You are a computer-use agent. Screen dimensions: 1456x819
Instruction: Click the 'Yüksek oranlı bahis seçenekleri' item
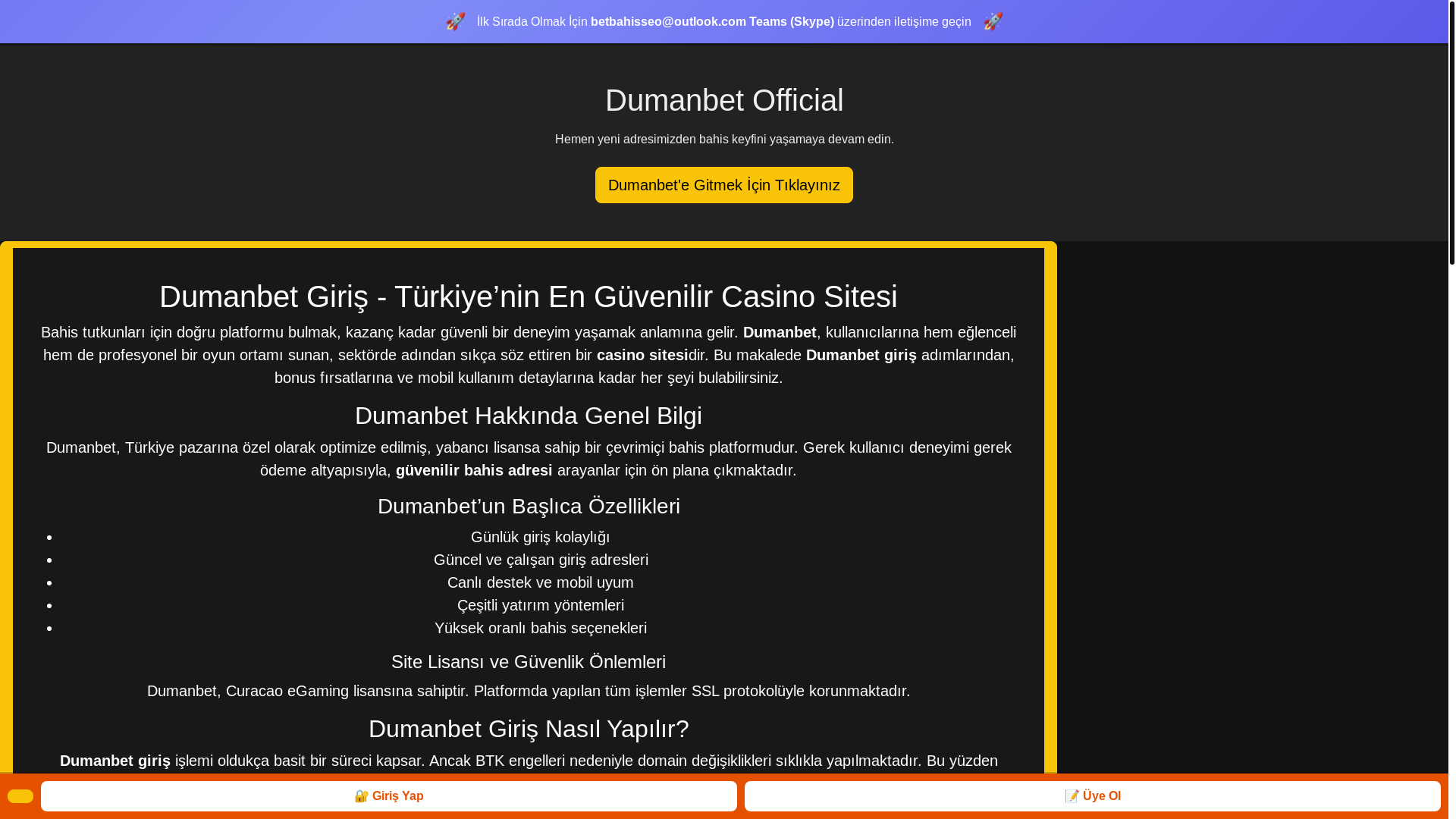click(x=541, y=628)
